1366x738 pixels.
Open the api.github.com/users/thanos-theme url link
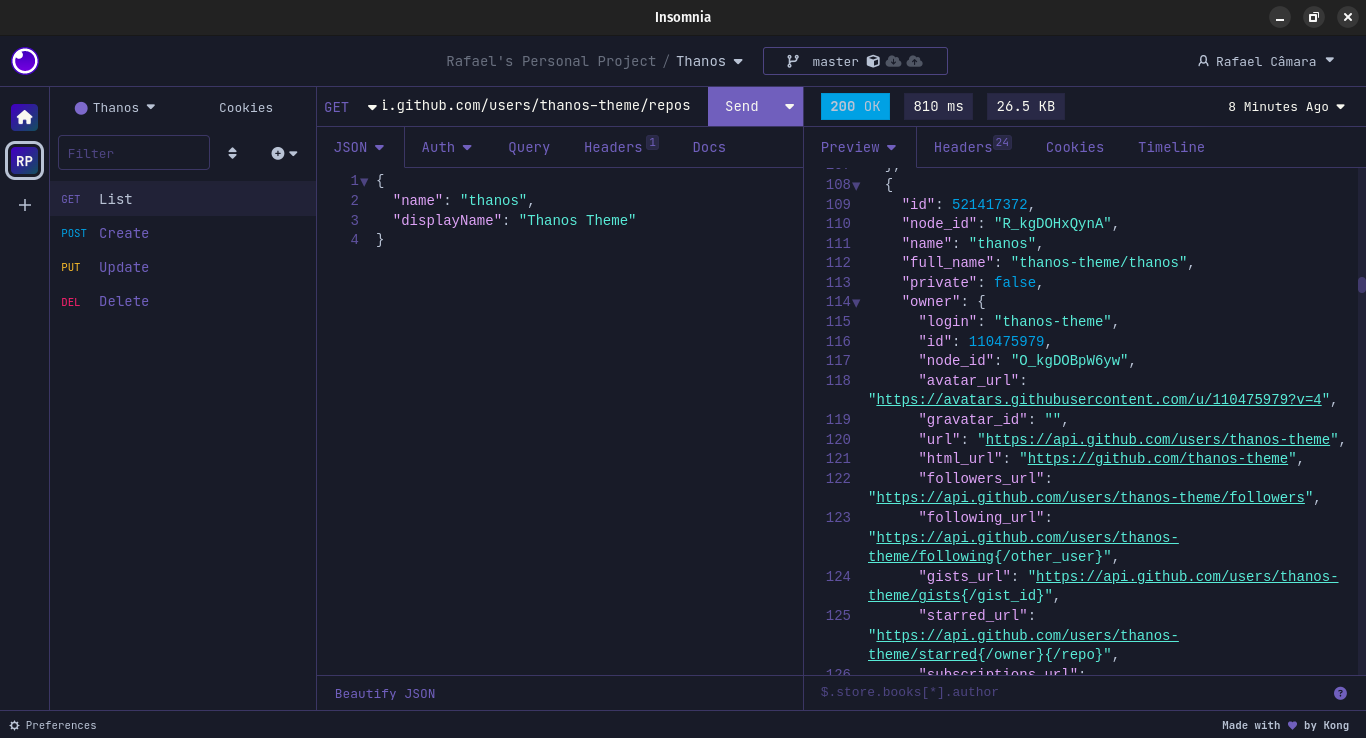pos(1159,440)
